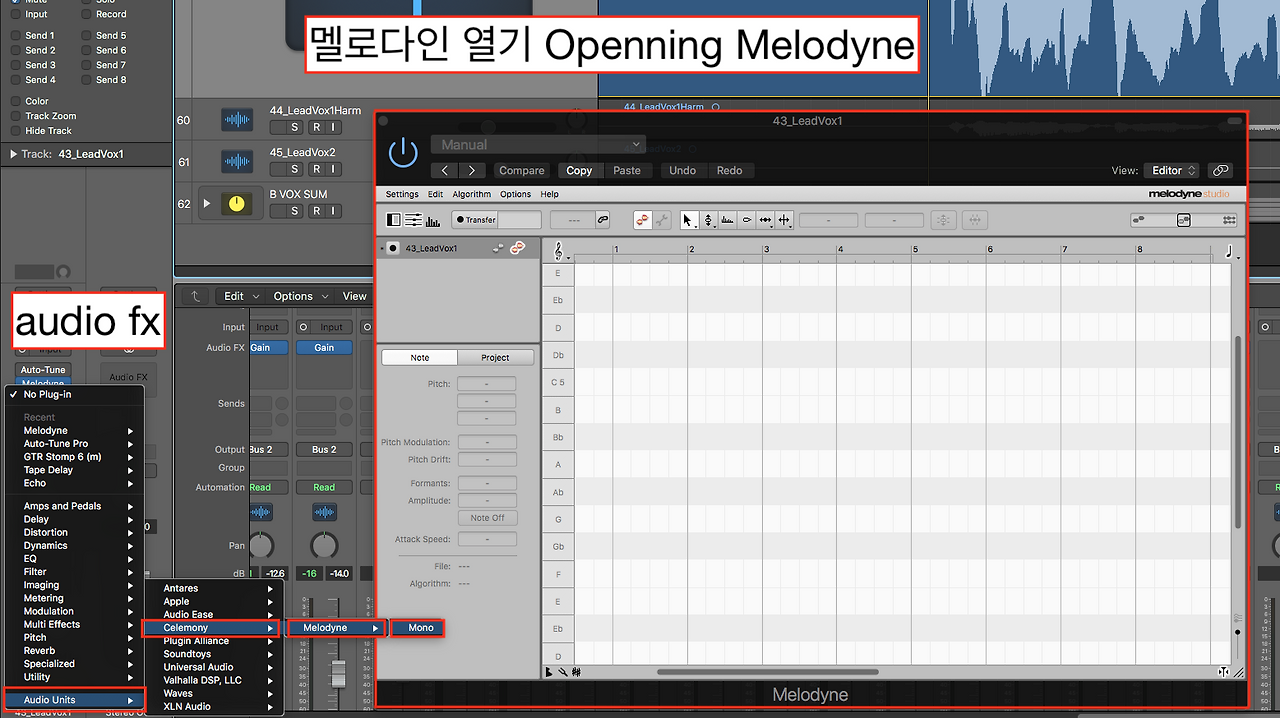
Task: Click the Note Off button
Action: pos(487,518)
